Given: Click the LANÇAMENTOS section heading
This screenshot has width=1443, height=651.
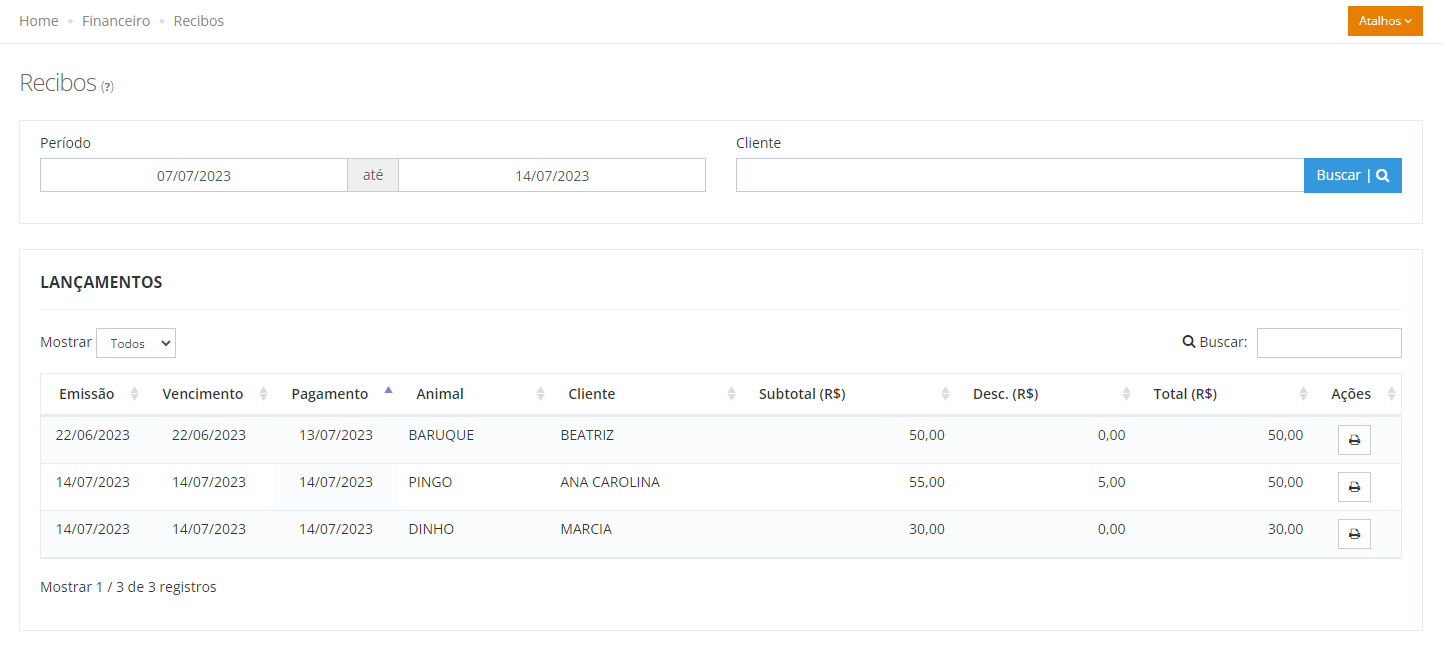Looking at the screenshot, I should (101, 282).
